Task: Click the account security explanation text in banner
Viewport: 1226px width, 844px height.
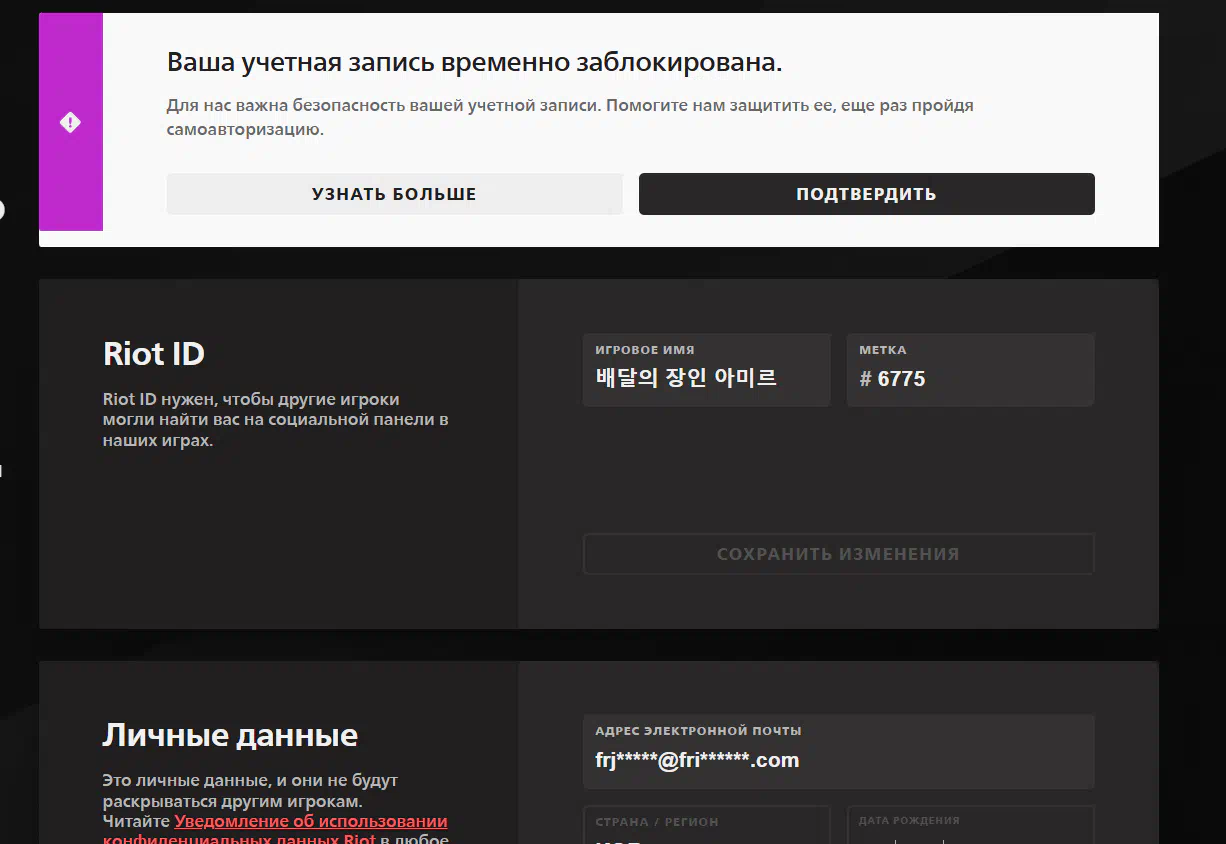Action: pos(570,117)
